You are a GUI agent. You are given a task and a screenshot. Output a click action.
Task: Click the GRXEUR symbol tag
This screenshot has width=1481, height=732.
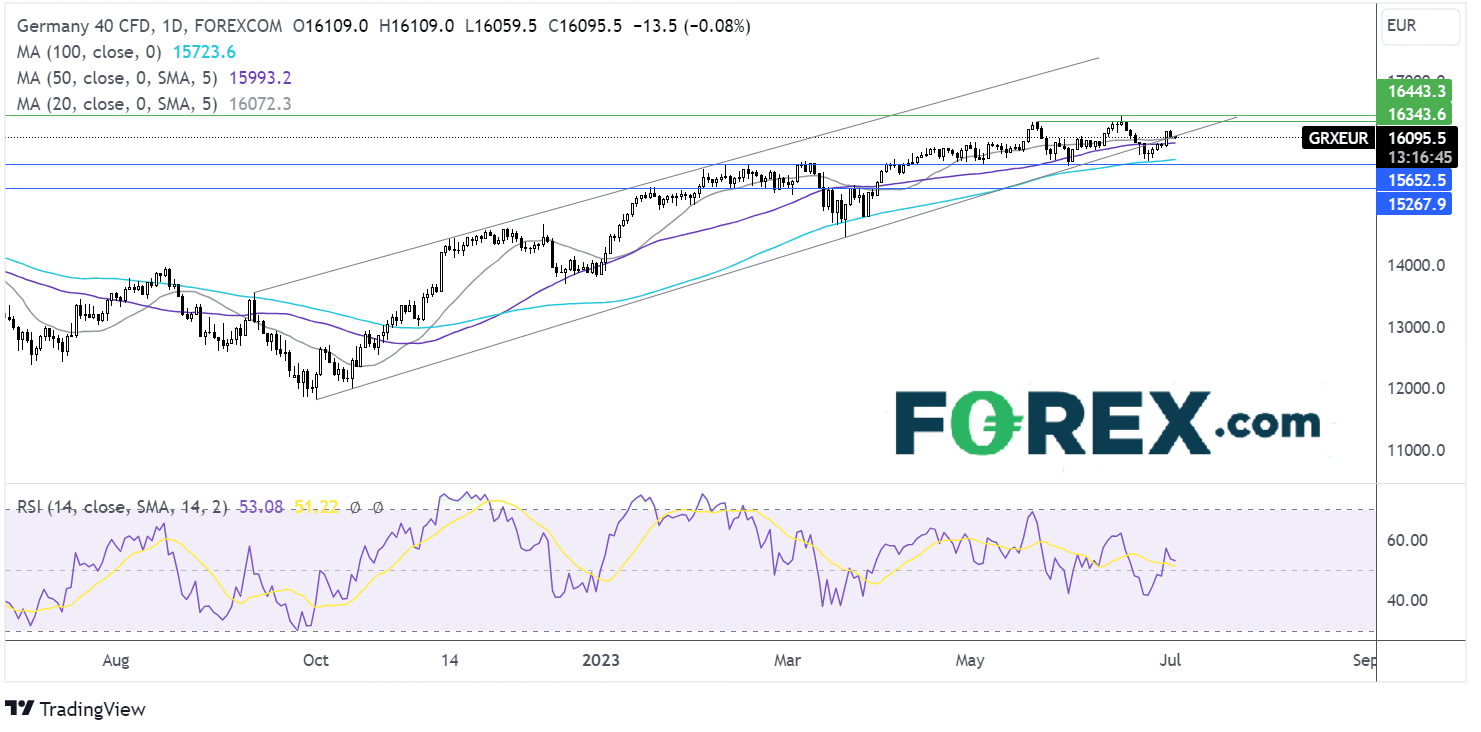(x=1340, y=138)
